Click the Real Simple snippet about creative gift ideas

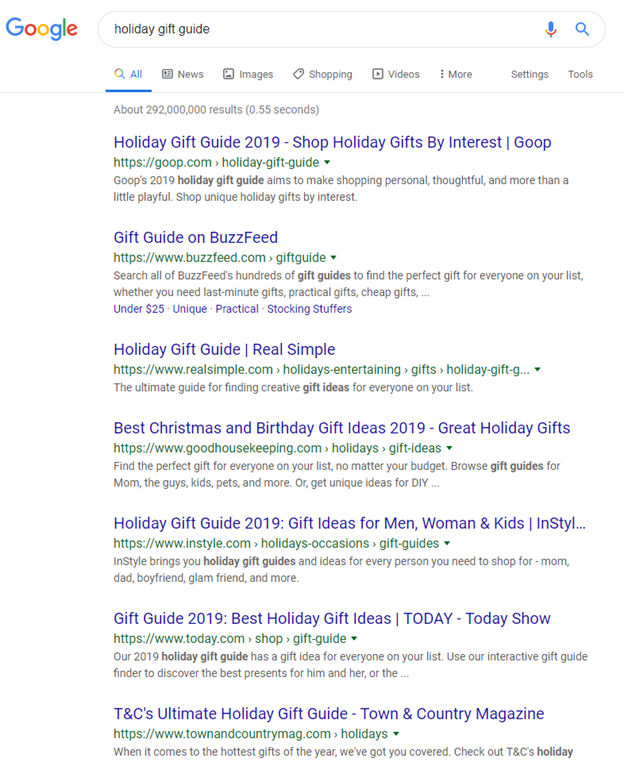coord(293,387)
